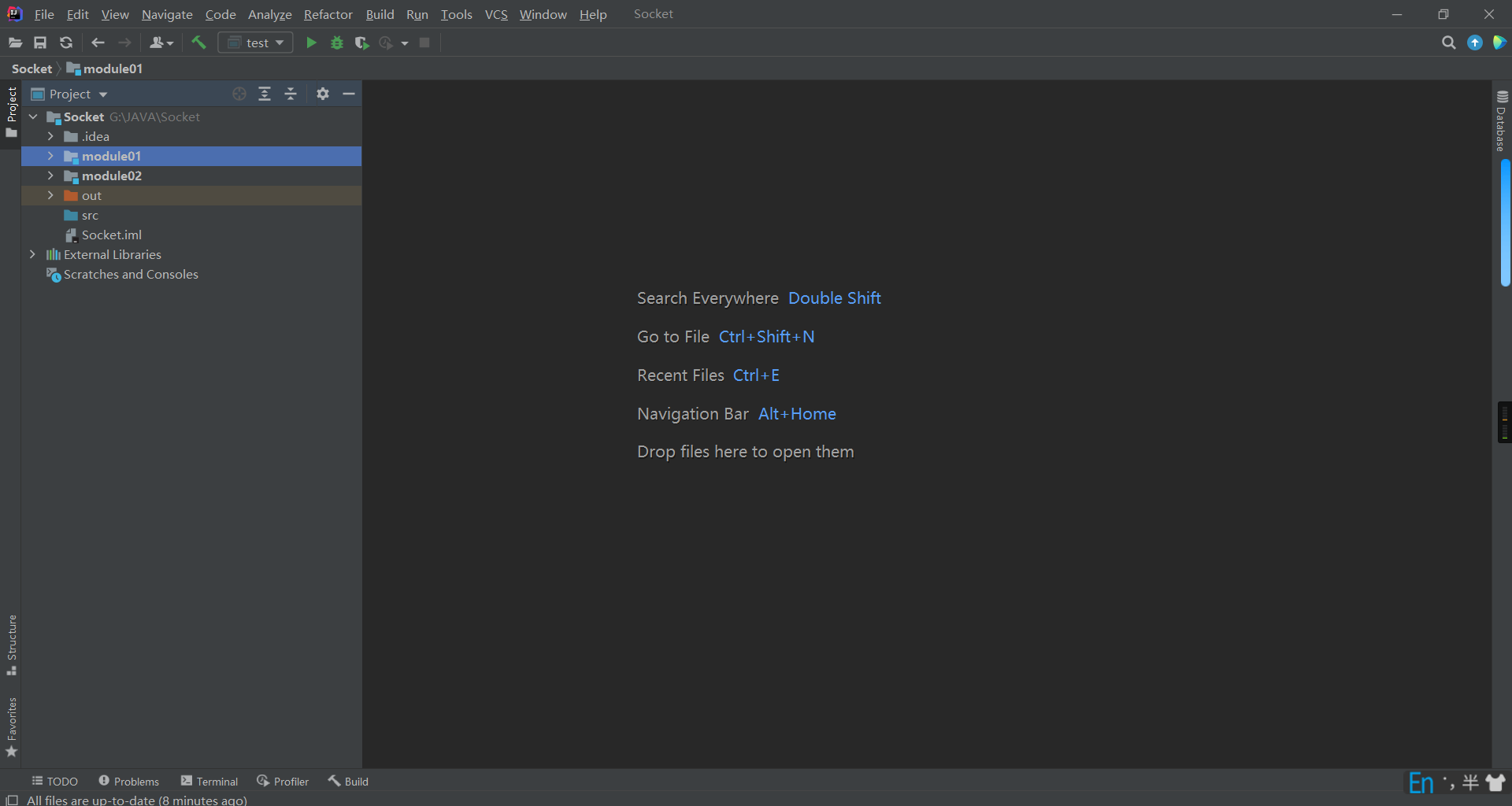Toggle the Structure tool window tab
The height and width of the screenshot is (806, 1512).
11,645
